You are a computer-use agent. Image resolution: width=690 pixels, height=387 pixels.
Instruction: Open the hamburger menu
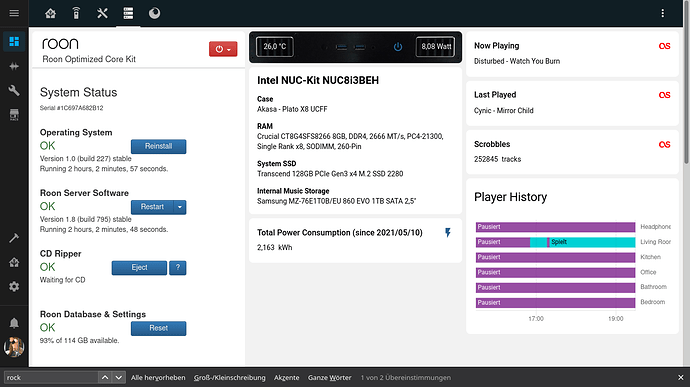[14, 13]
